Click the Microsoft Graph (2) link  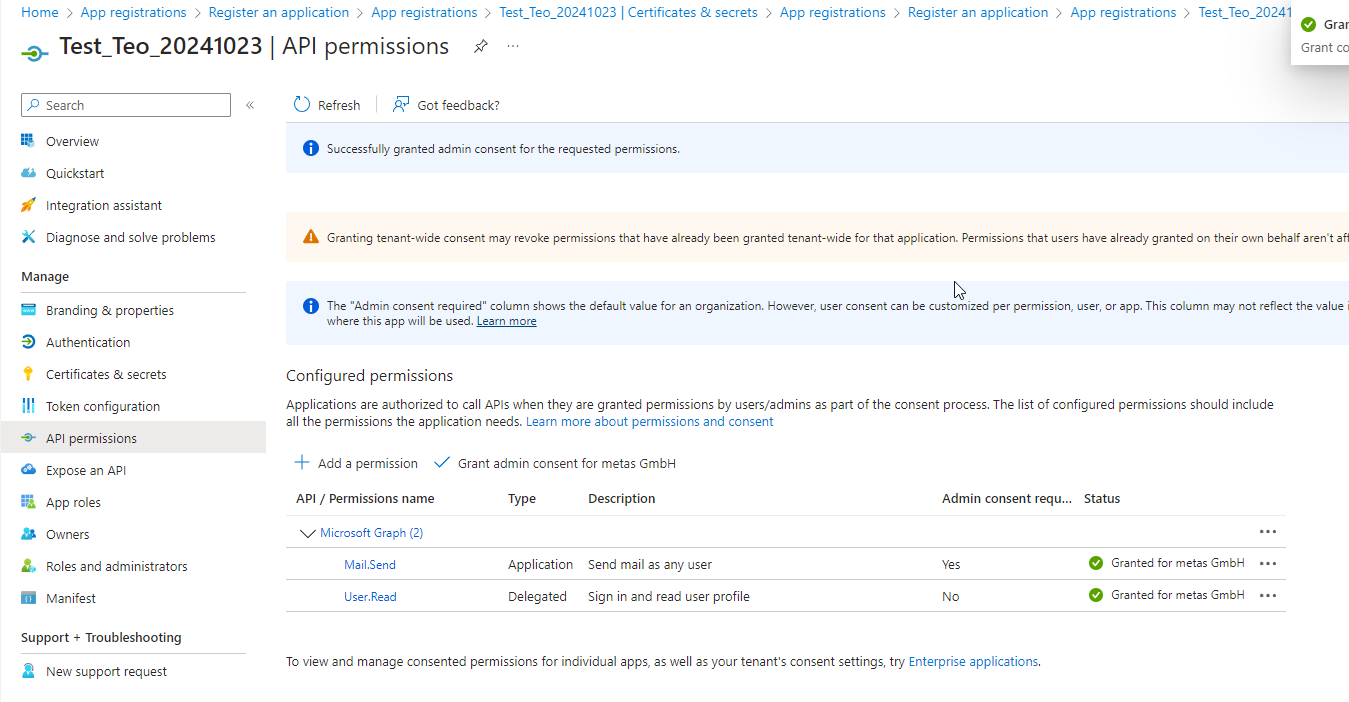tap(371, 533)
